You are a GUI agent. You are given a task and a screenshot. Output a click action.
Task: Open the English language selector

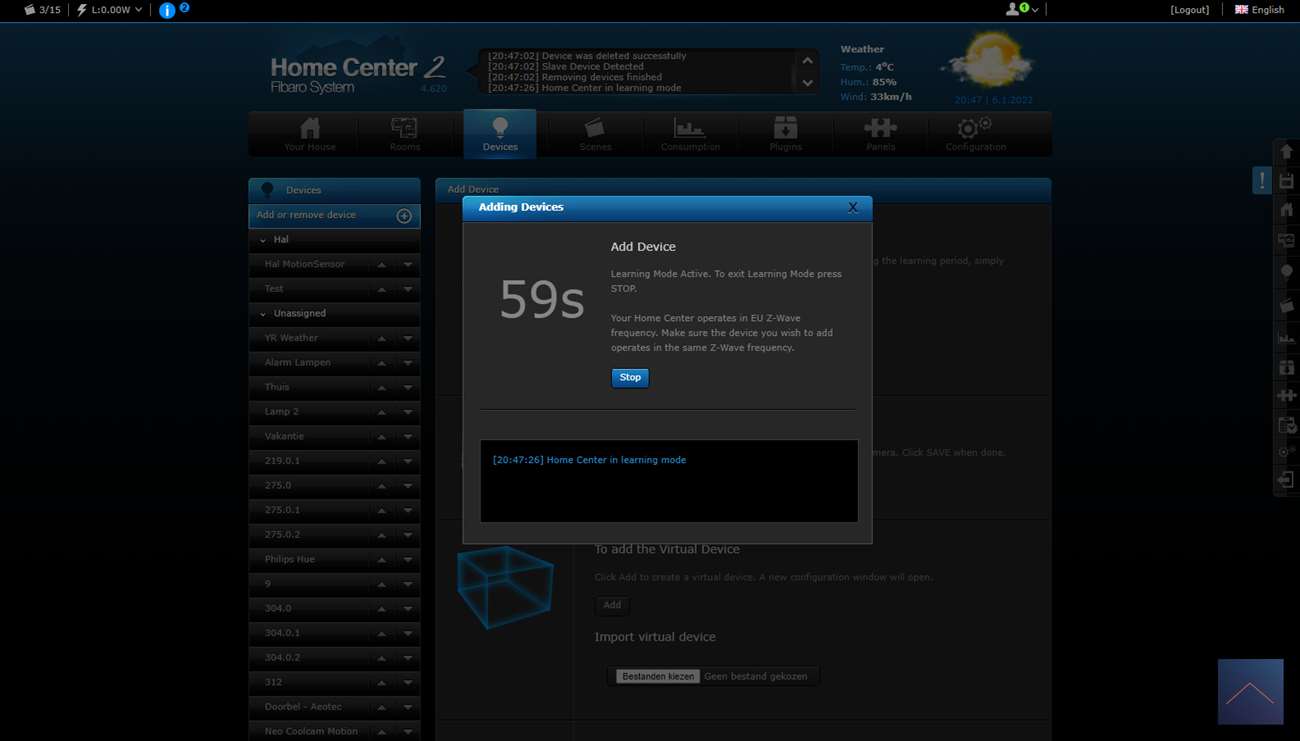coord(1259,10)
